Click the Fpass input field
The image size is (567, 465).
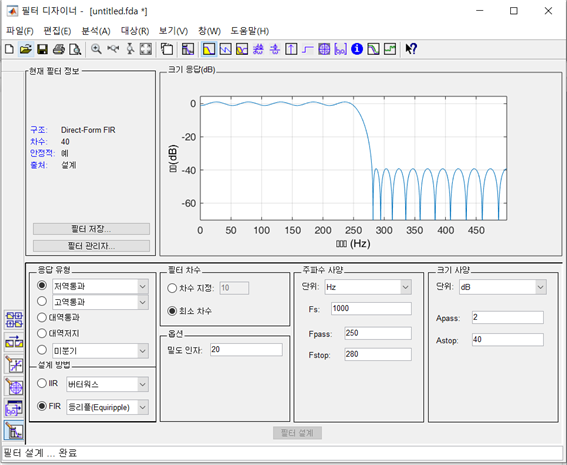point(378,333)
